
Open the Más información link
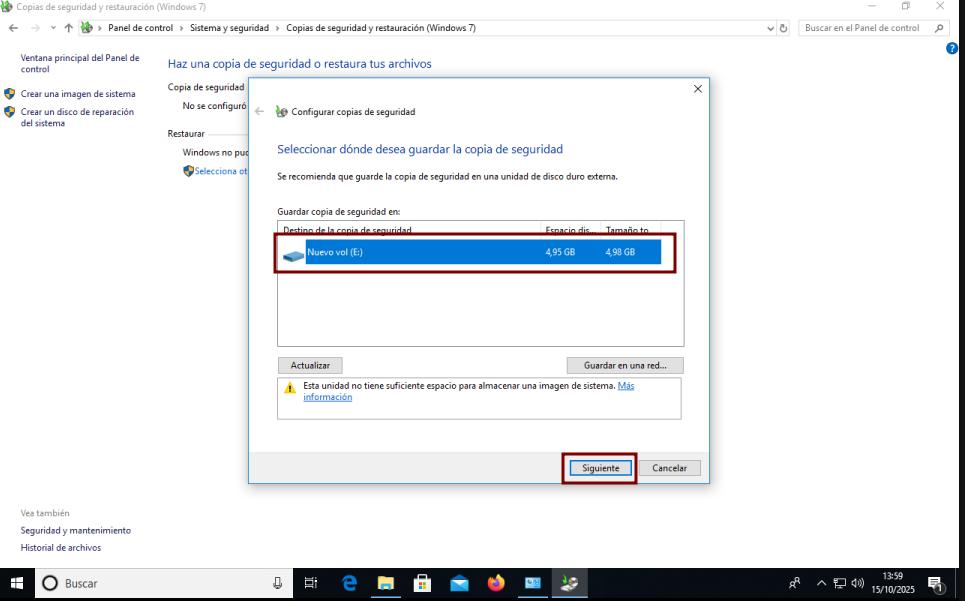pyautogui.click(x=626, y=386)
